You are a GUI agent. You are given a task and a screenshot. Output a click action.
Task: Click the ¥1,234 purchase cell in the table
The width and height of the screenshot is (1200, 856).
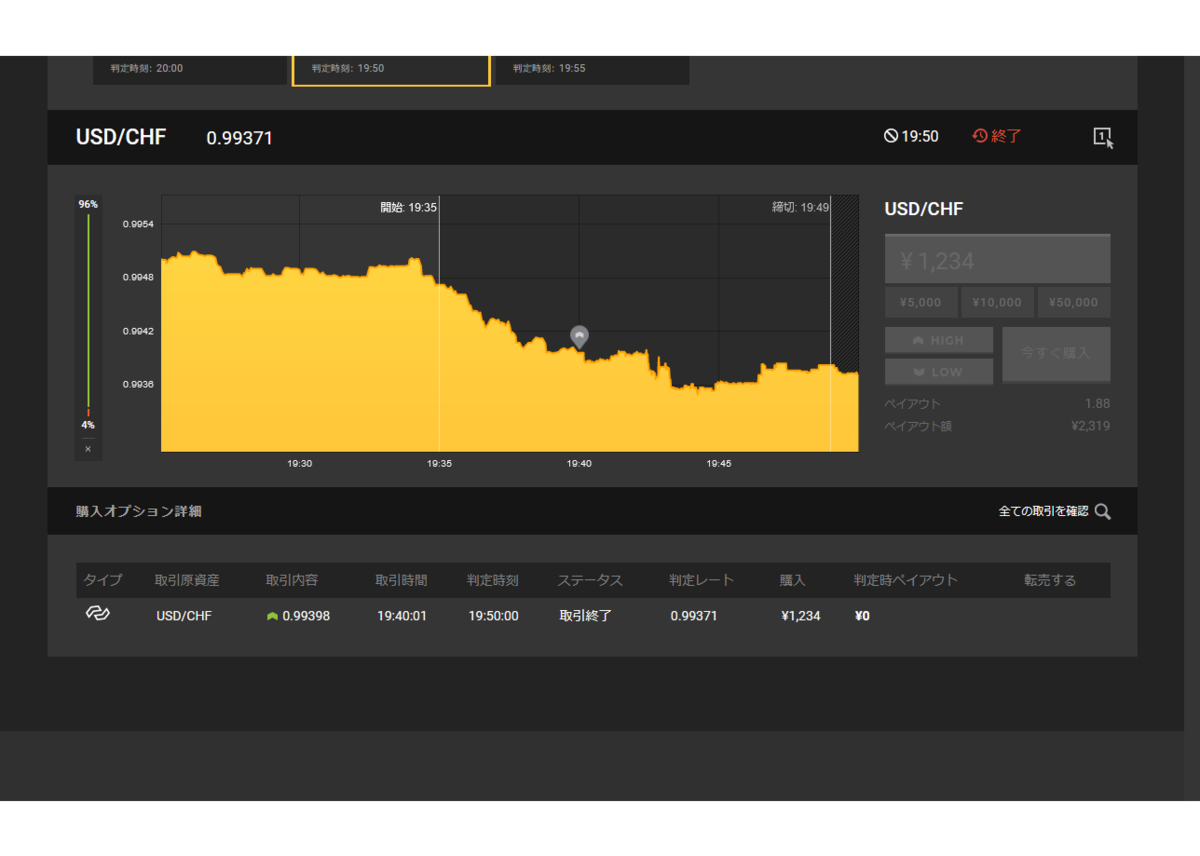(800, 616)
